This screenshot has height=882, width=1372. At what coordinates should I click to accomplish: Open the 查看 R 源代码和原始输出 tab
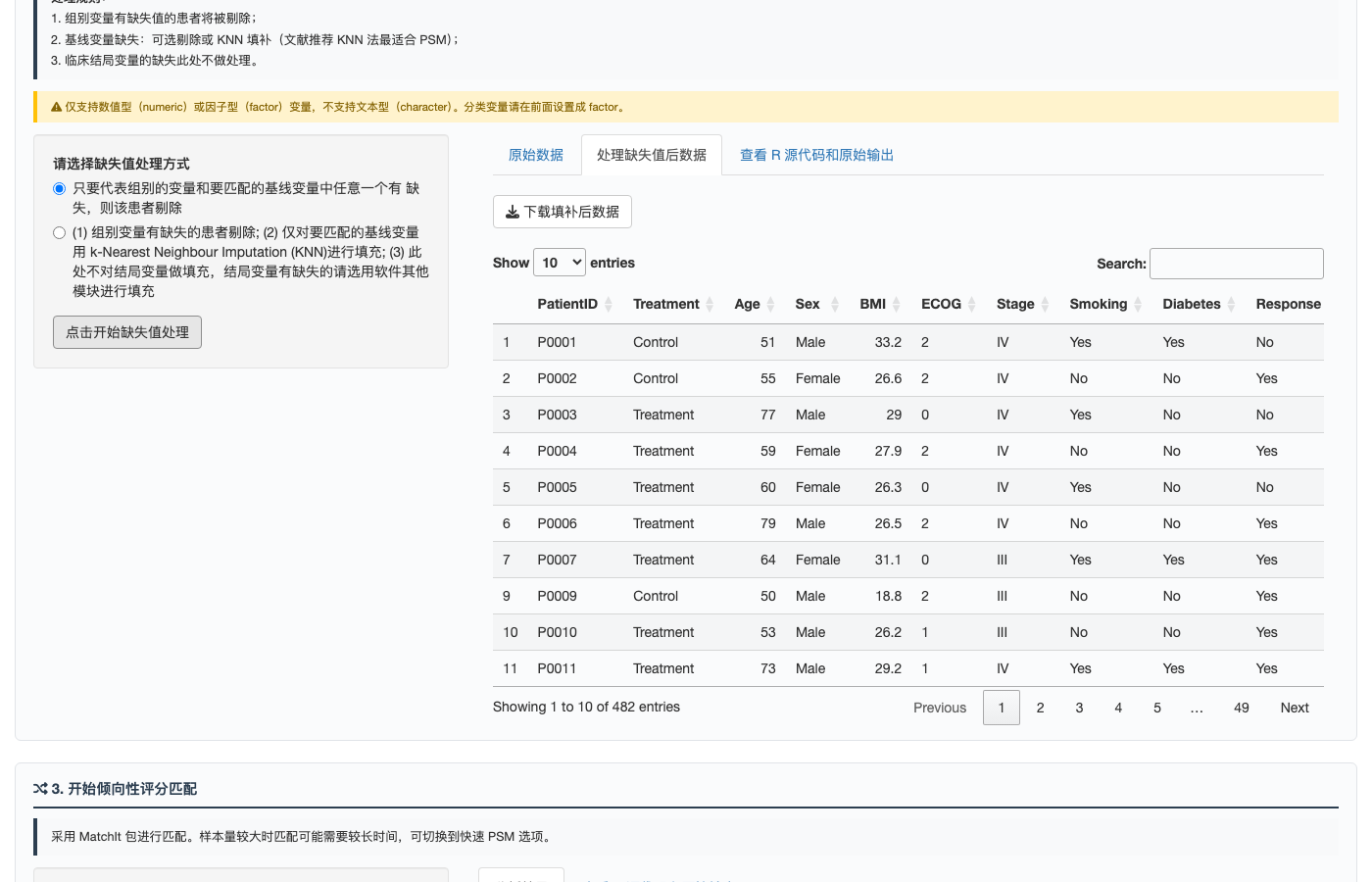[x=816, y=155]
